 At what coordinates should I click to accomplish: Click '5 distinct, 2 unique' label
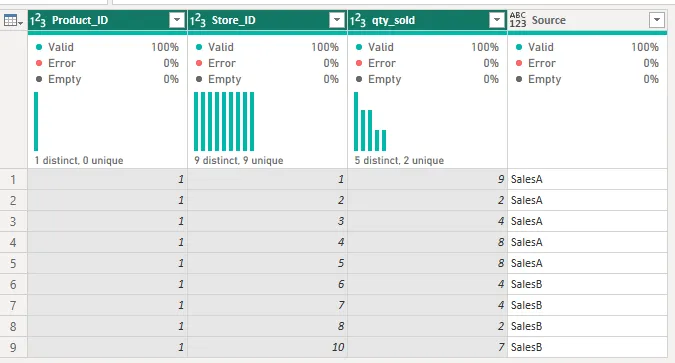pos(399,161)
